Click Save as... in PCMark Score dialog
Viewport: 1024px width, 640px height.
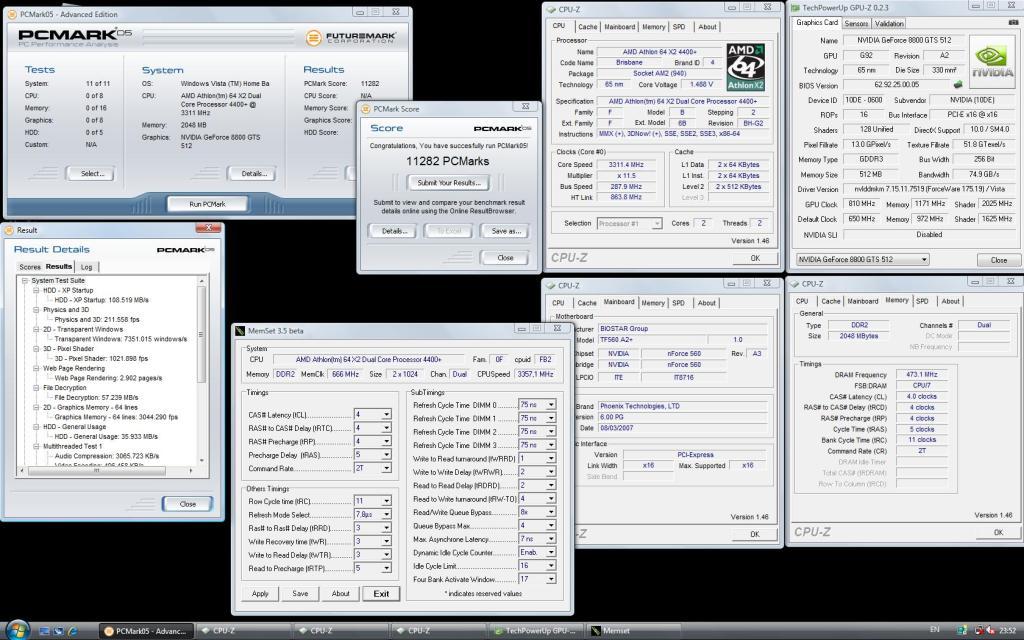pyautogui.click(x=505, y=231)
